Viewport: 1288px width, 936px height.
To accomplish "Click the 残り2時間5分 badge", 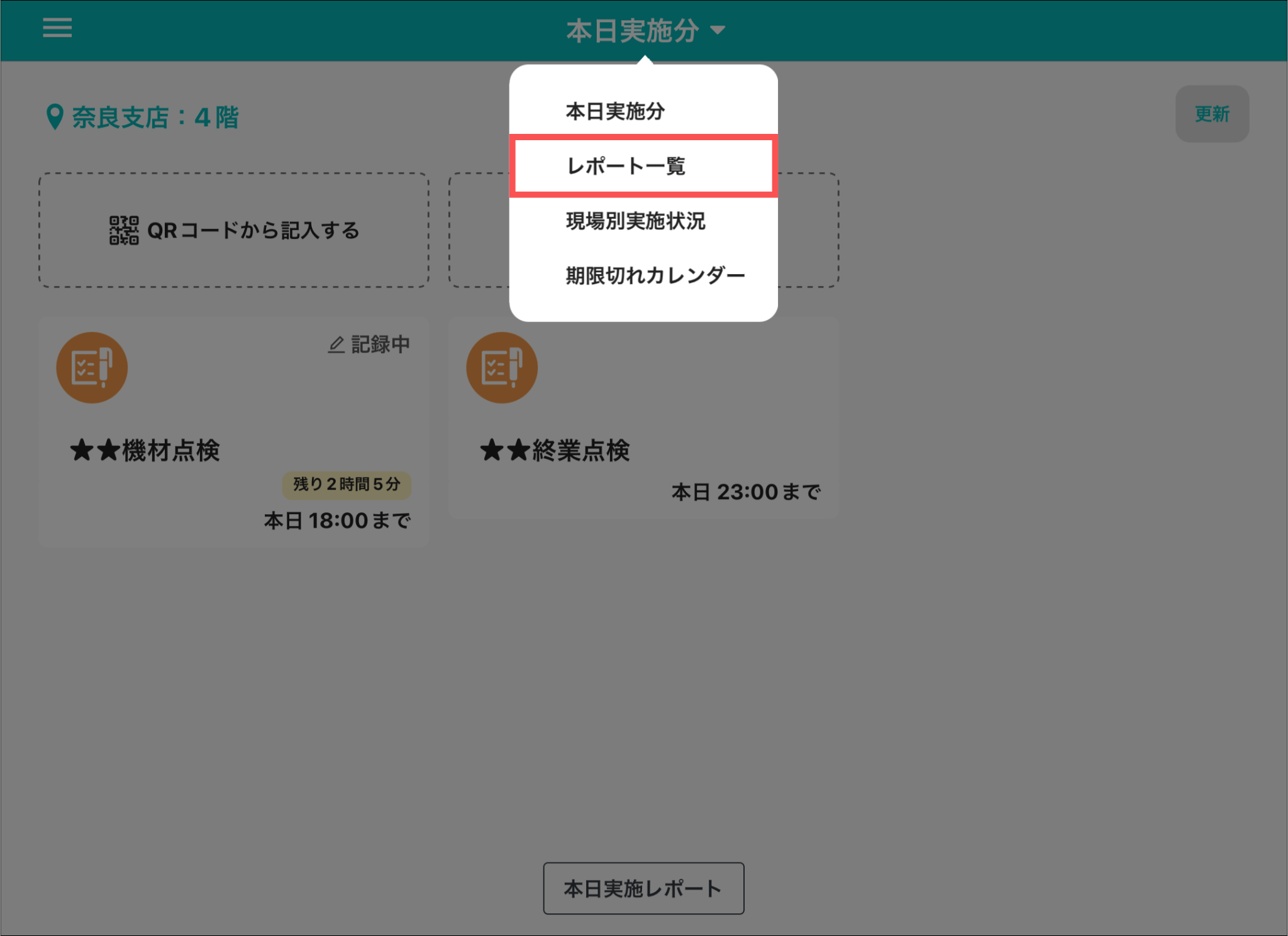I will pyautogui.click(x=347, y=485).
